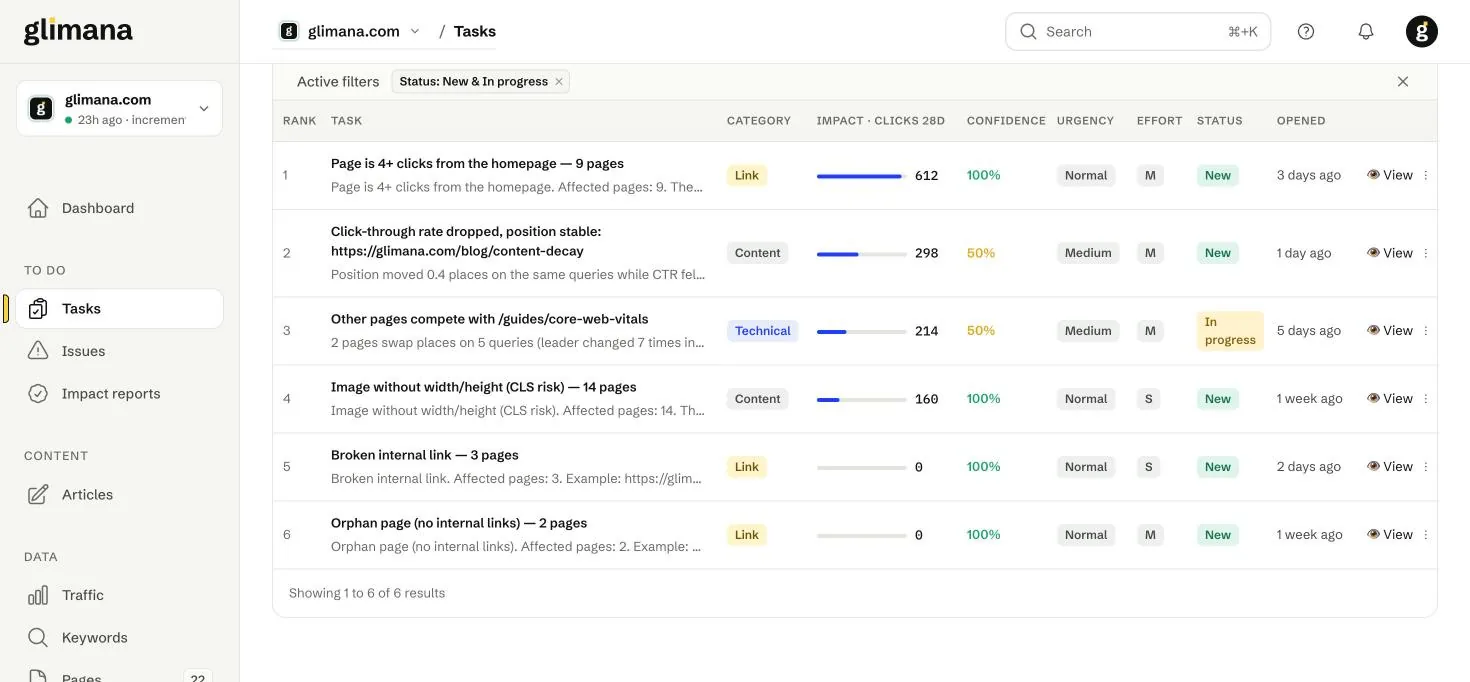Clear all active filters with X
The image size is (1470, 682).
tap(1403, 82)
